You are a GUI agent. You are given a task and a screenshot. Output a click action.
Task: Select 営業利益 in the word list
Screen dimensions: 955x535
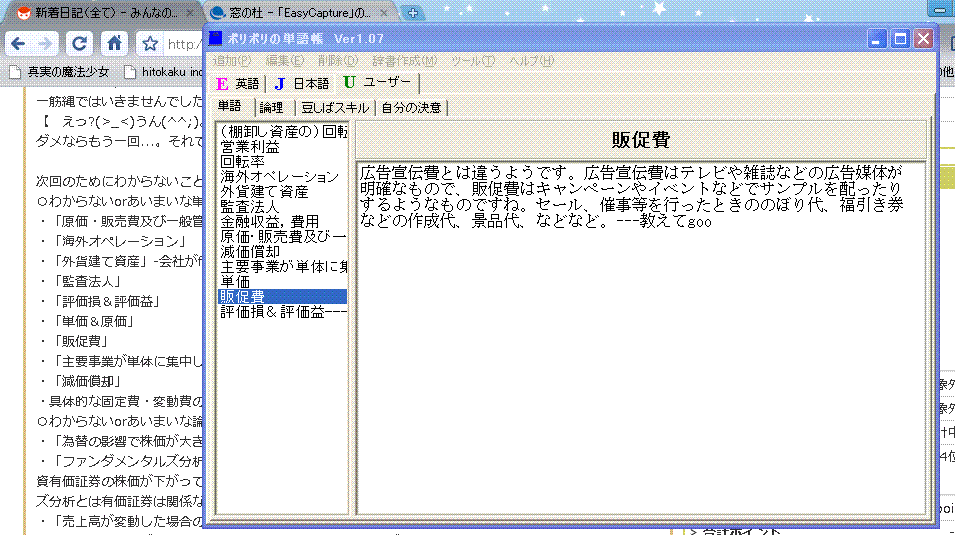click(x=250, y=146)
